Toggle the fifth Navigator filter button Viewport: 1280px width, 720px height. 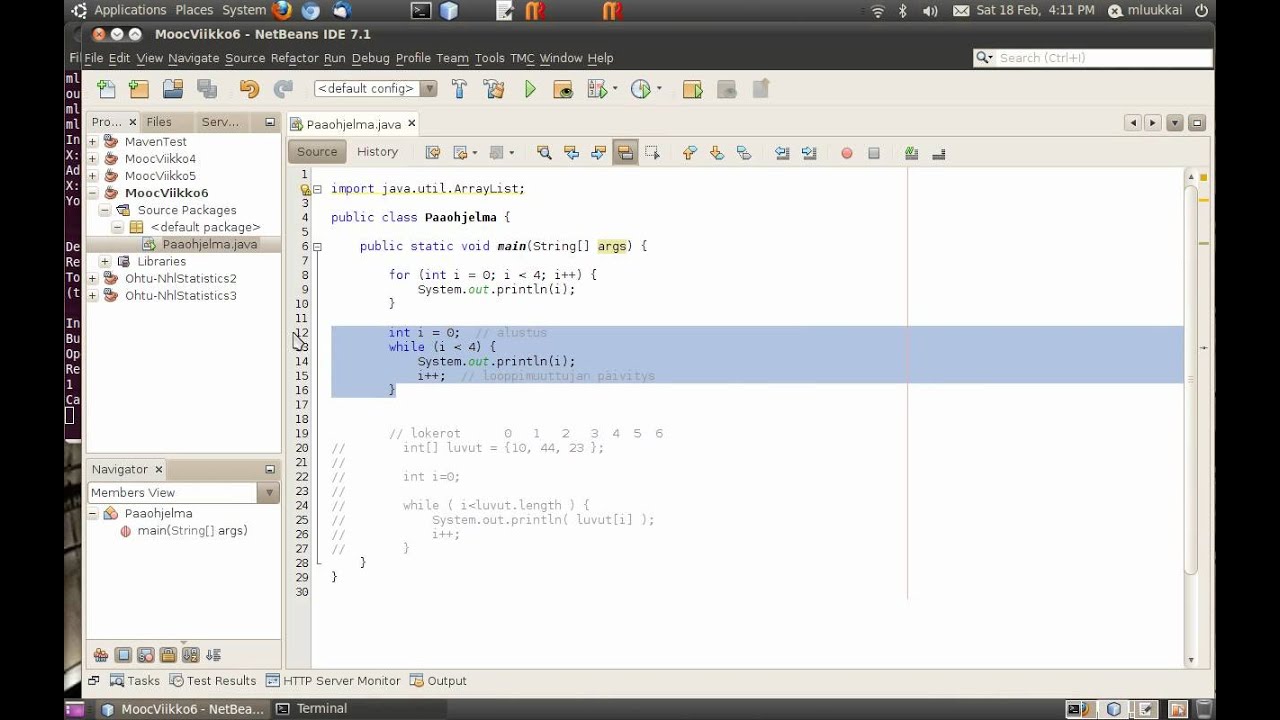pyautogui.click(x=191, y=655)
